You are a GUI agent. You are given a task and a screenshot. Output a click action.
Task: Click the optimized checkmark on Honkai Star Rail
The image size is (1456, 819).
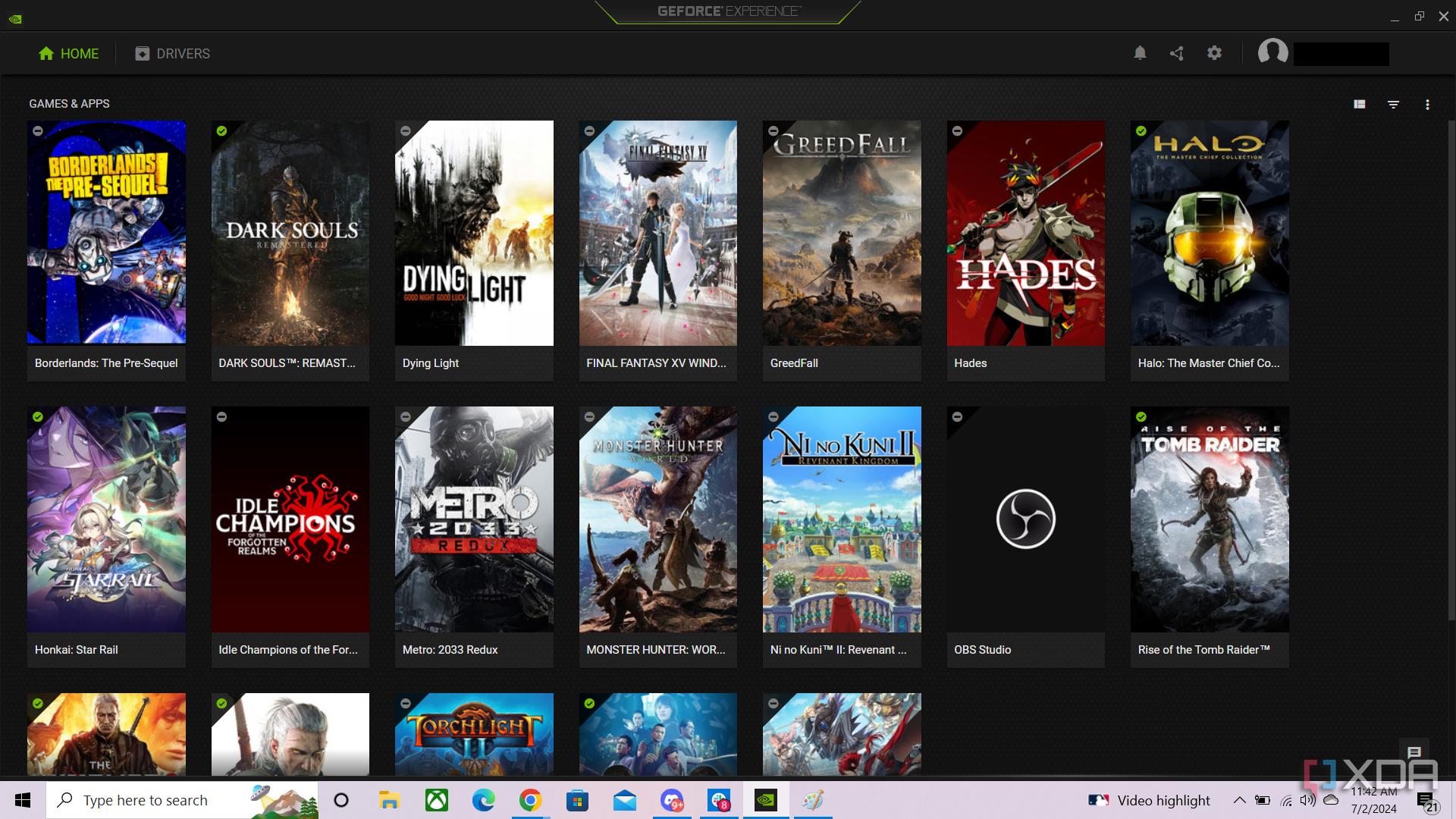[x=38, y=417]
